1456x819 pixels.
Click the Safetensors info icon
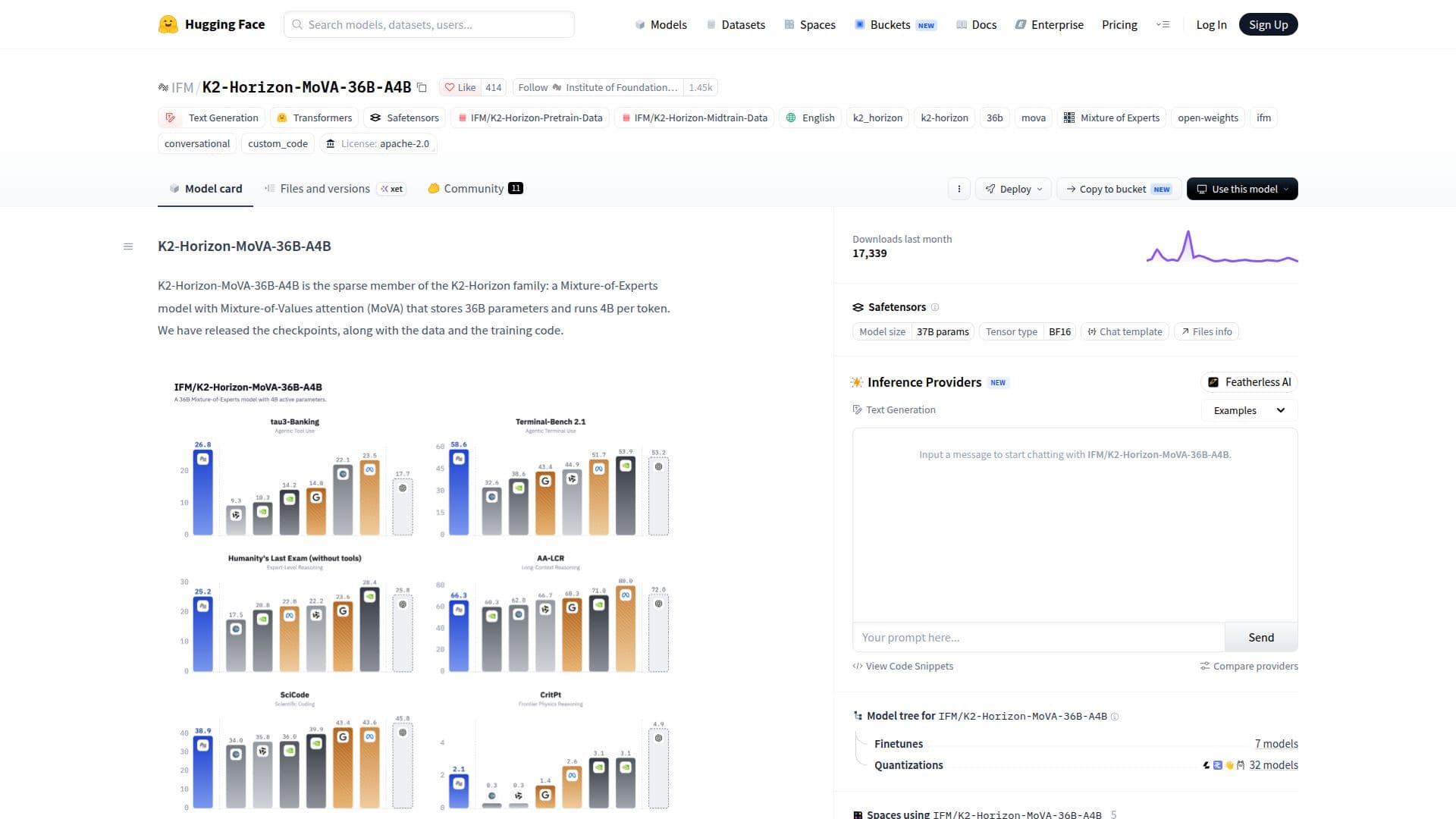[935, 307]
